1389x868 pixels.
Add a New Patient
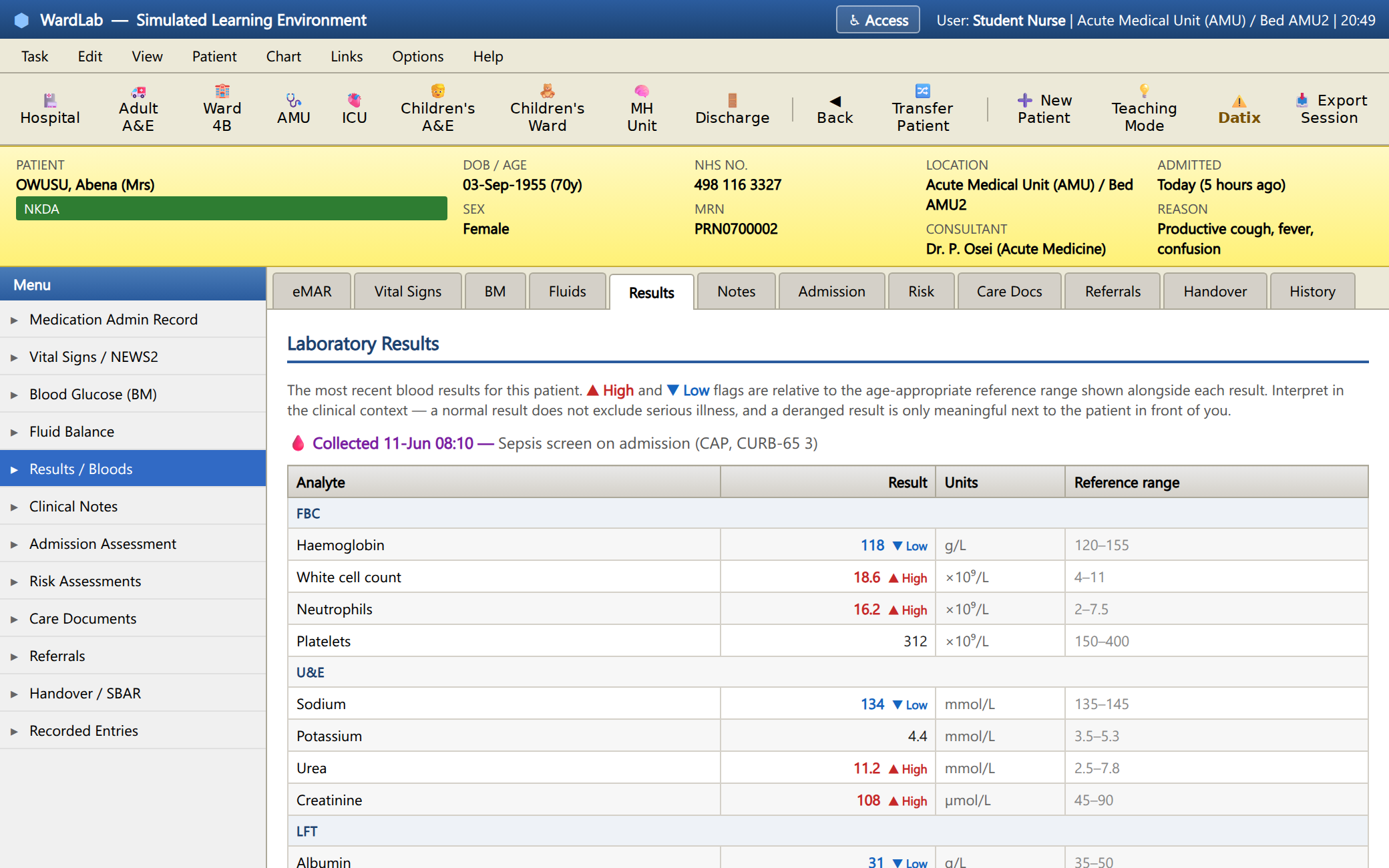click(x=1044, y=110)
